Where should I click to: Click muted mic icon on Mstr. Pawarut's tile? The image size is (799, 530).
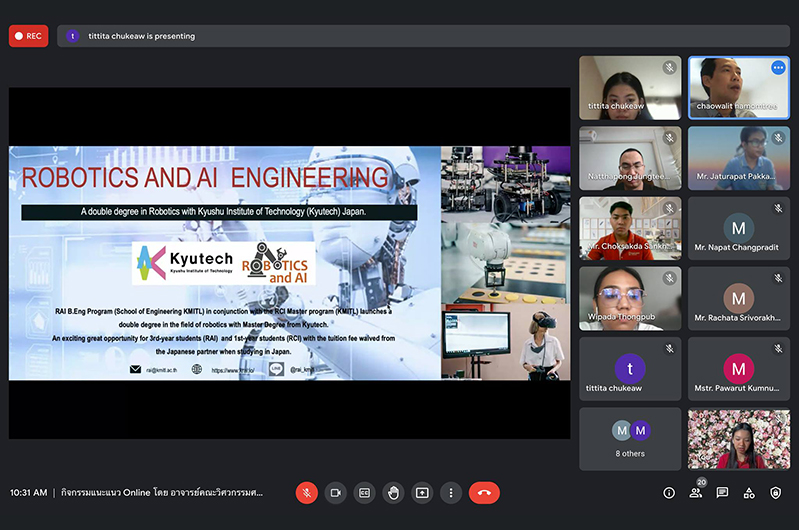tap(778, 349)
